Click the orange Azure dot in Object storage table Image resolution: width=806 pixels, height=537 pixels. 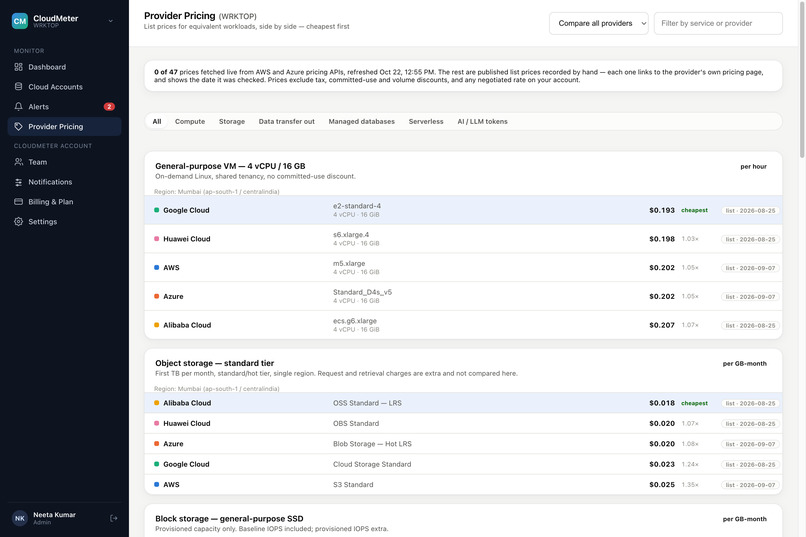click(x=157, y=443)
